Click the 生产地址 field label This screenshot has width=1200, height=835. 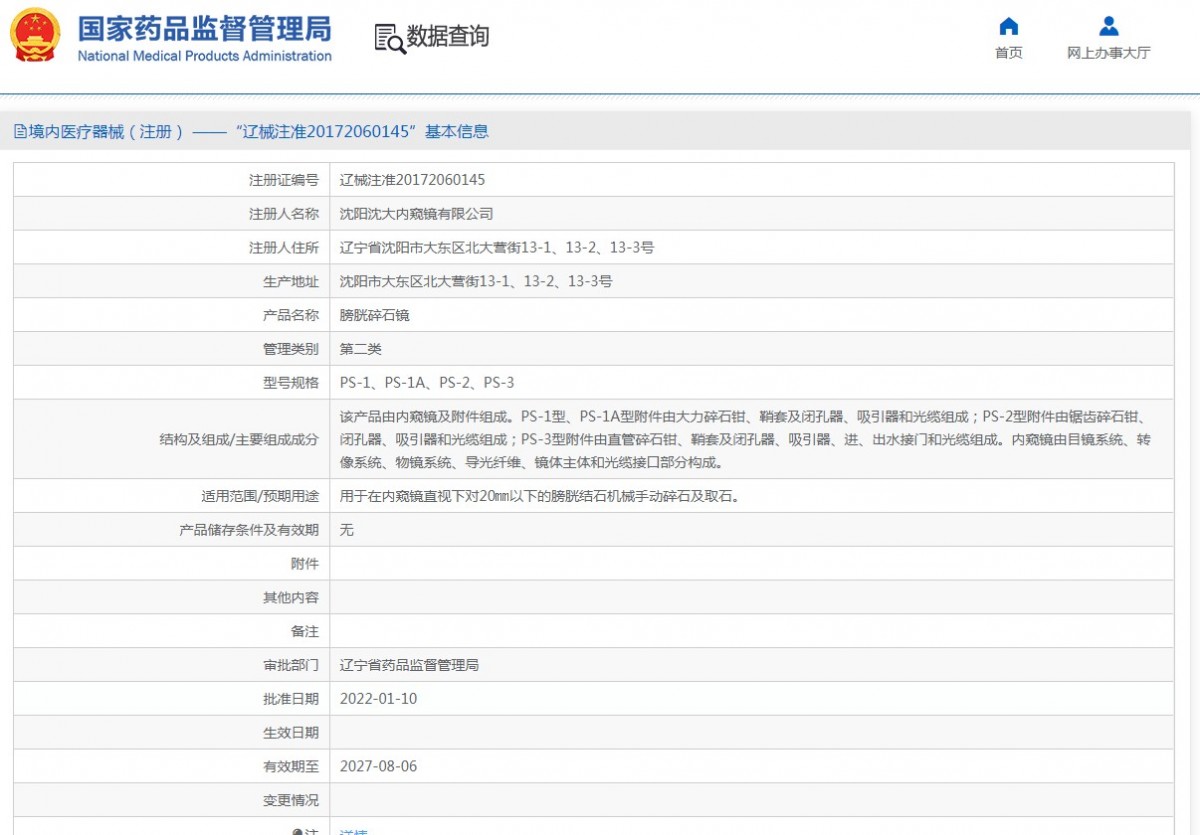coord(291,282)
